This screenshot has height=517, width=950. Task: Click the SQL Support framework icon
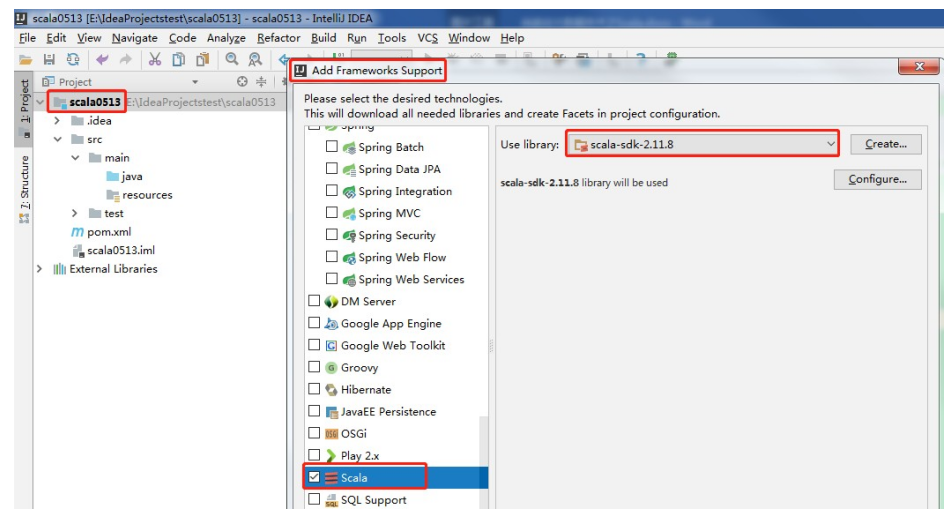331,500
